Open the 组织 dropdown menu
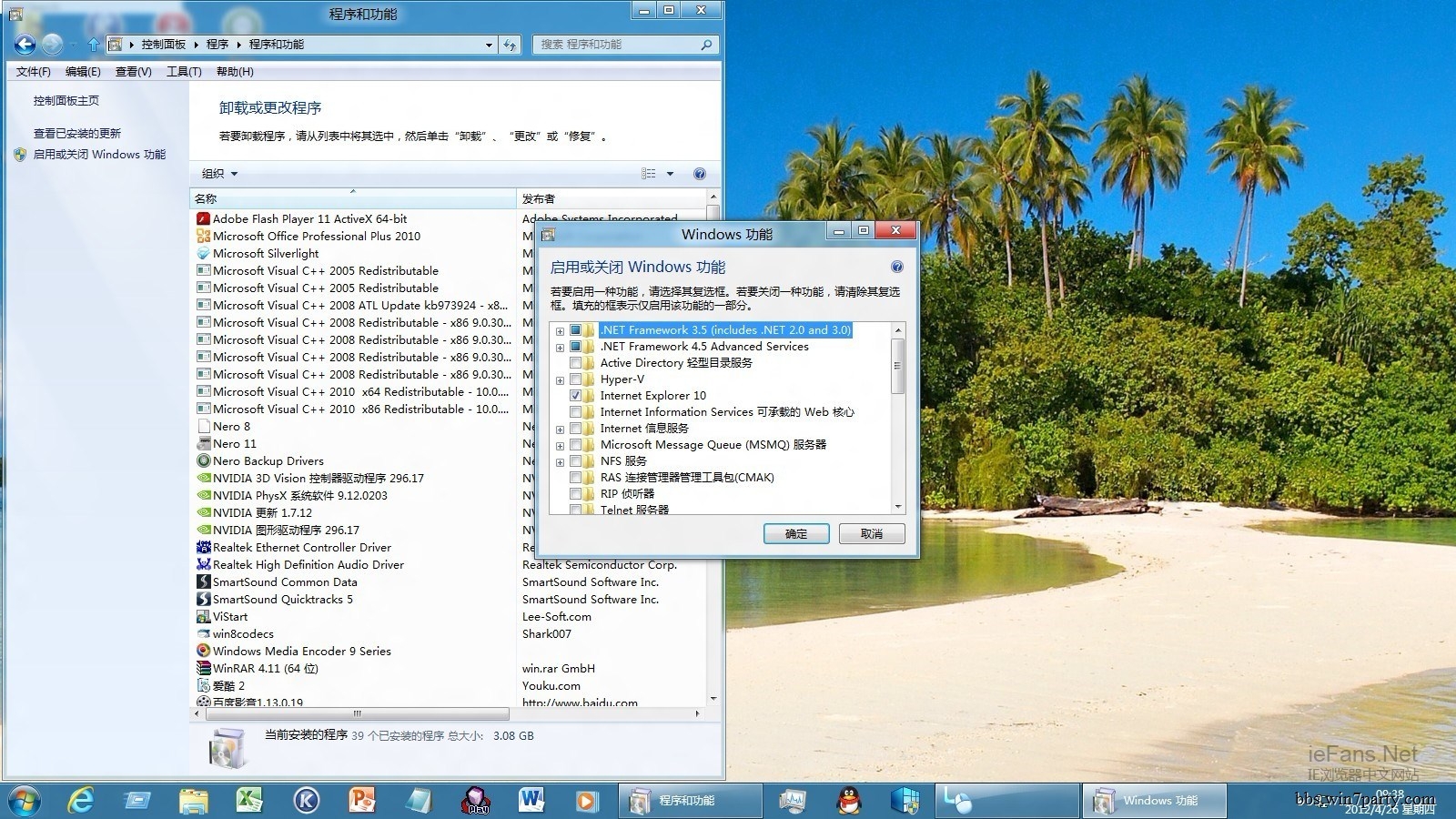The height and width of the screenshot is (819, 1456). [x=219, y=174]
